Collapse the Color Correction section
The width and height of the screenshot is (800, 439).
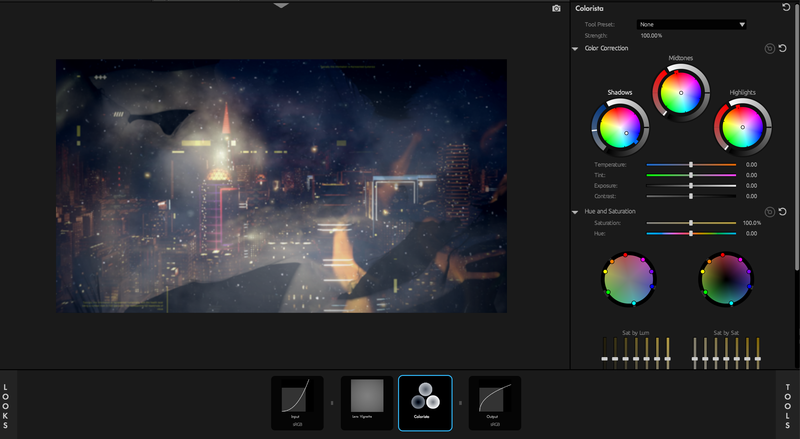(x=576, y=48)
